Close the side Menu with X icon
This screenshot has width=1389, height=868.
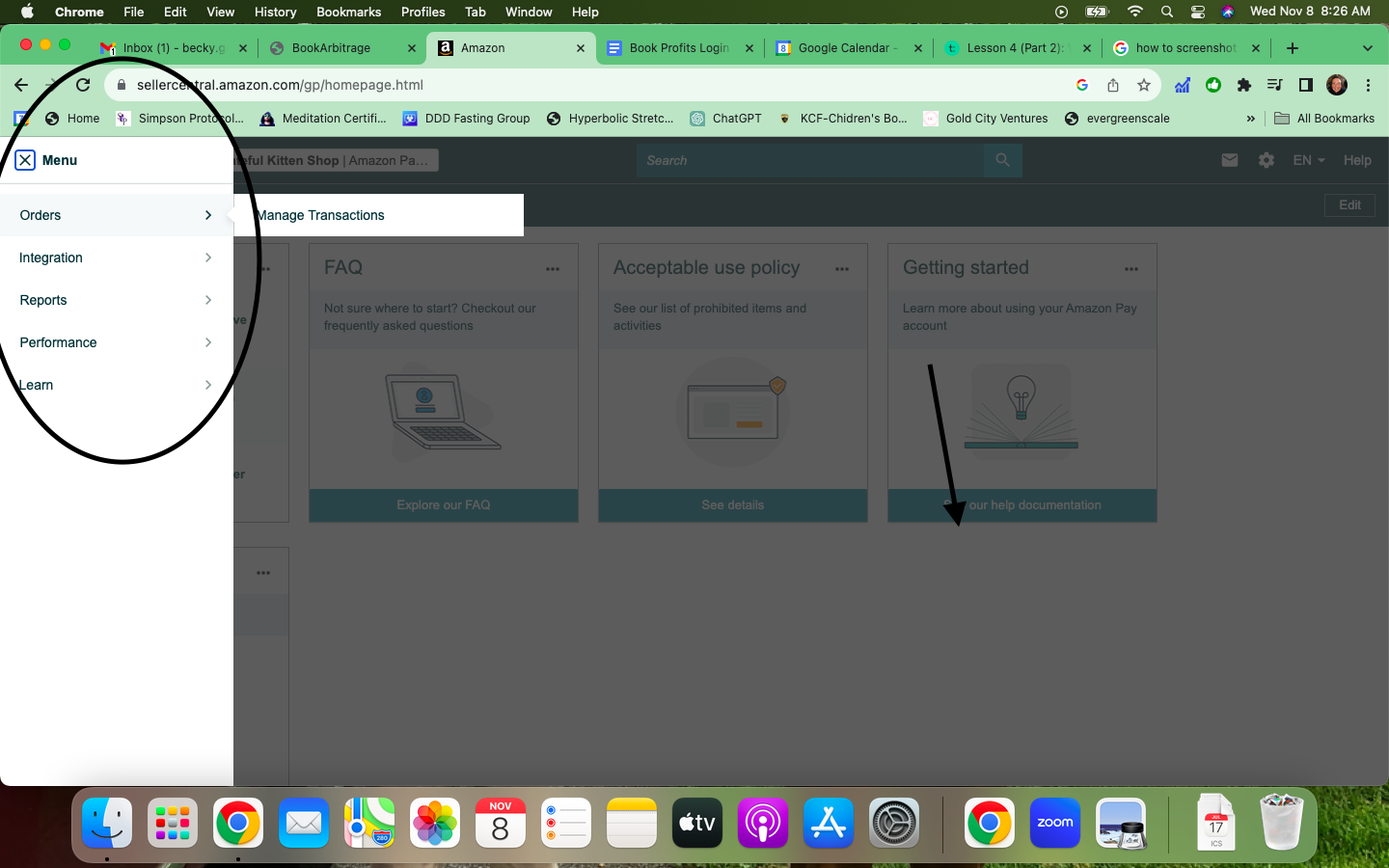tap(25, 160)
